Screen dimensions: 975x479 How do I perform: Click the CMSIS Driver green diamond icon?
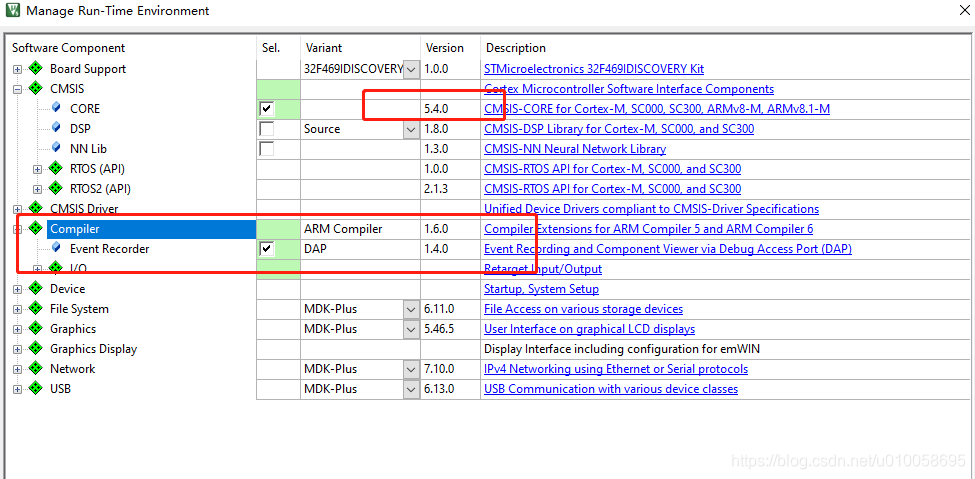pos(35,208)
